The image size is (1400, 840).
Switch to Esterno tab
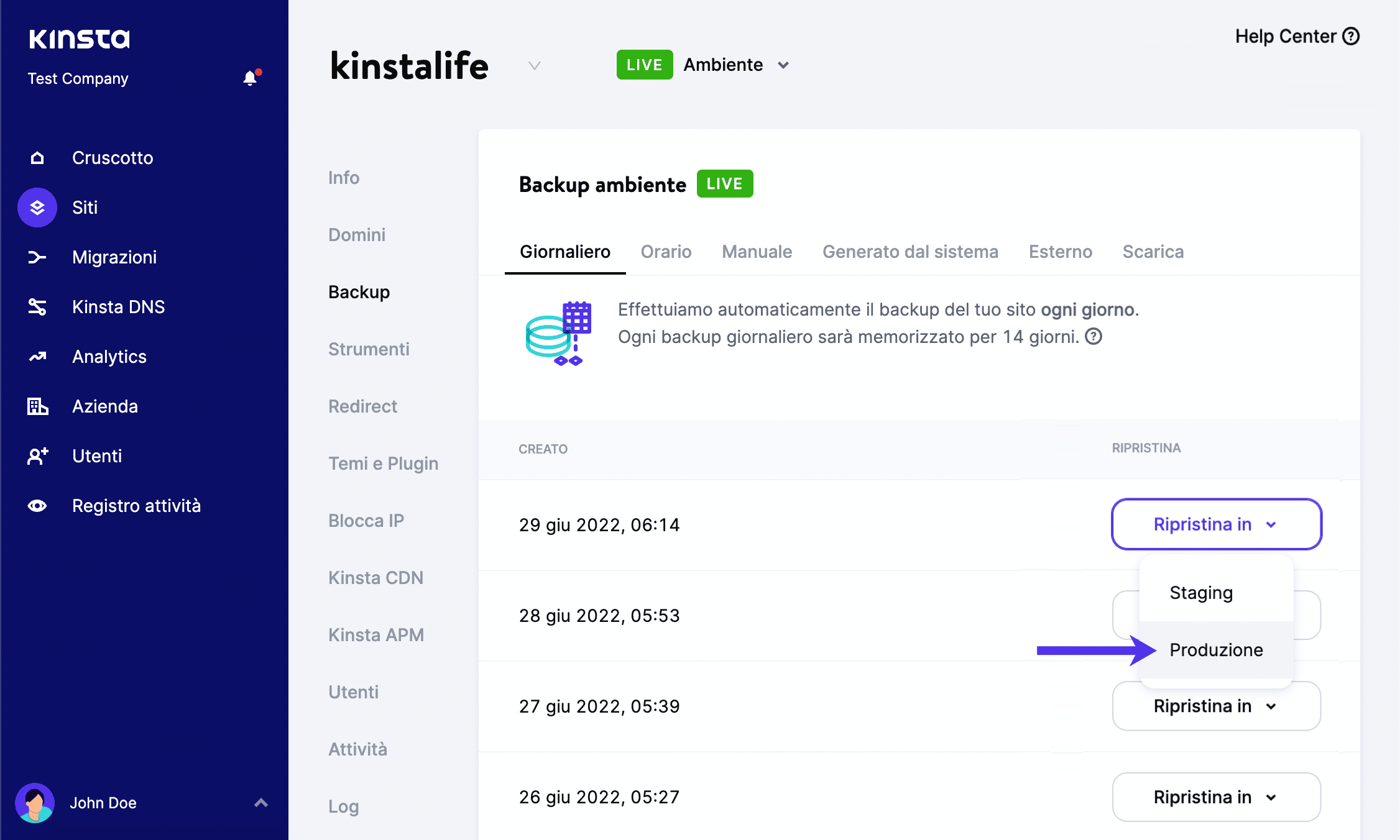(1060, 252)
